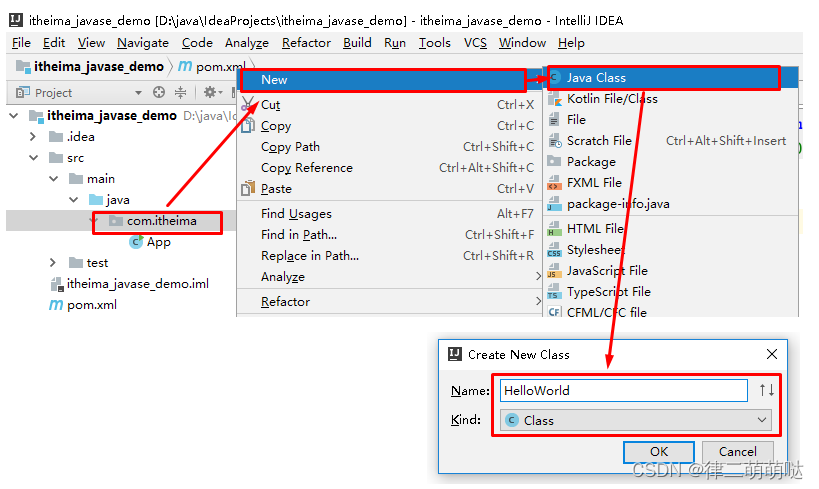Select FXML File option
Viewport: 819px width, 489px height.
(671, 182)
